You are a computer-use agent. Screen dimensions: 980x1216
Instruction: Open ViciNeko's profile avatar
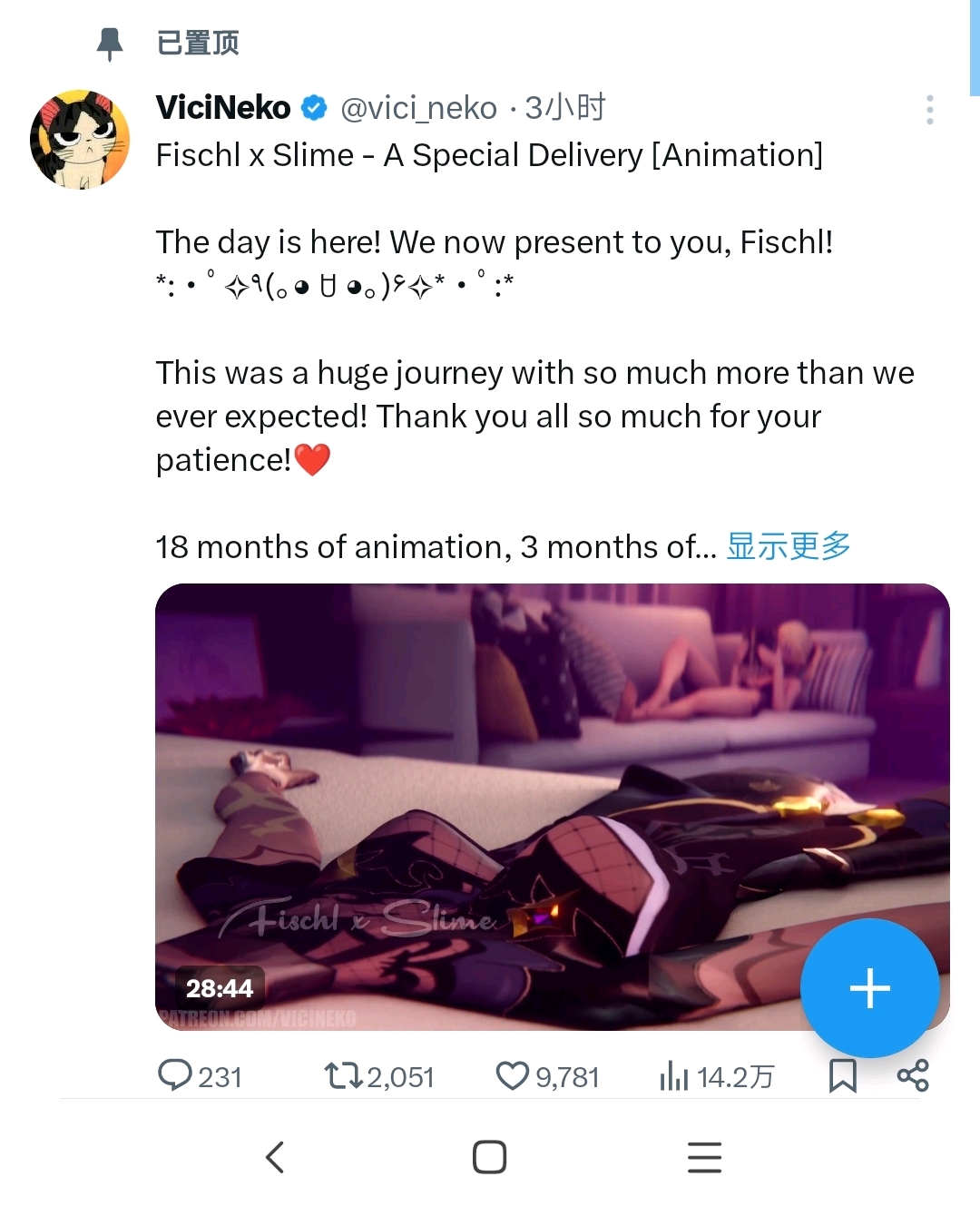tap(80, 140)
